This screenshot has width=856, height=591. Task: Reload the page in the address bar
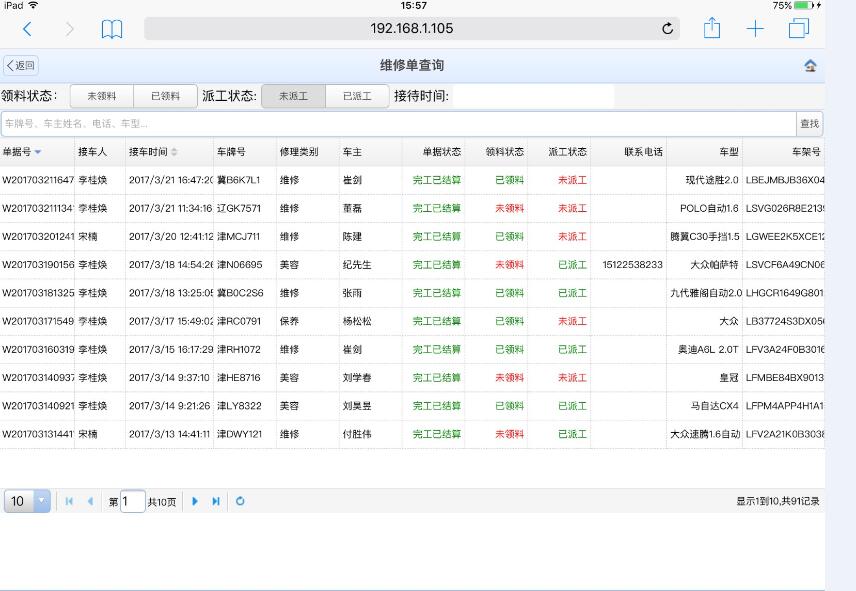click(x=667, y=29)
